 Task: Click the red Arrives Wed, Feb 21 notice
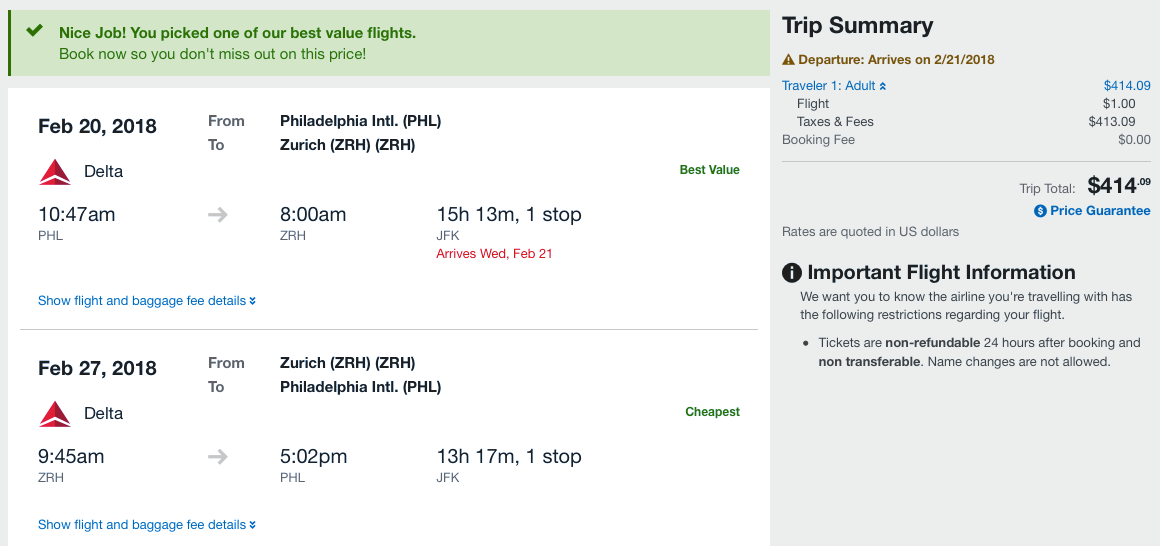coord(494,254)
